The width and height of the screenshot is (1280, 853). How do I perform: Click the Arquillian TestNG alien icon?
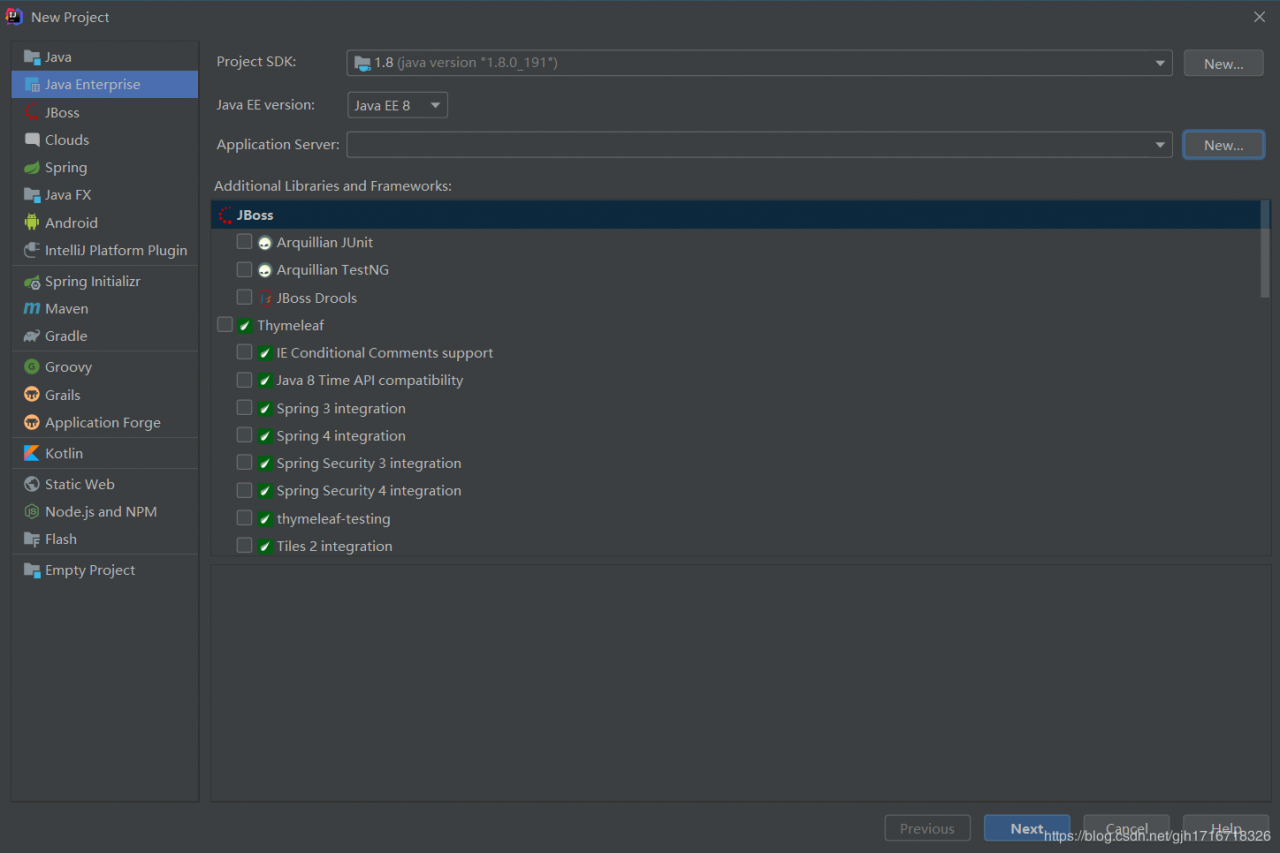coord(265,270)
